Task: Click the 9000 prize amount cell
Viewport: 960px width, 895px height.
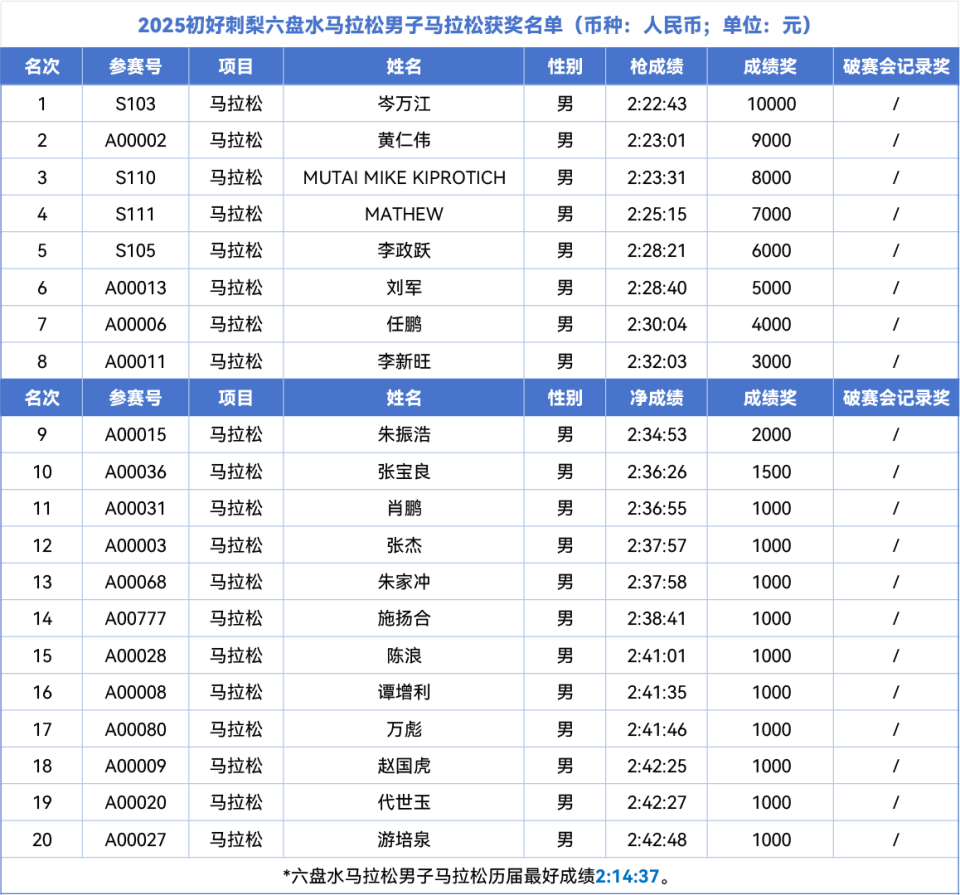Action: coord(770,141)
